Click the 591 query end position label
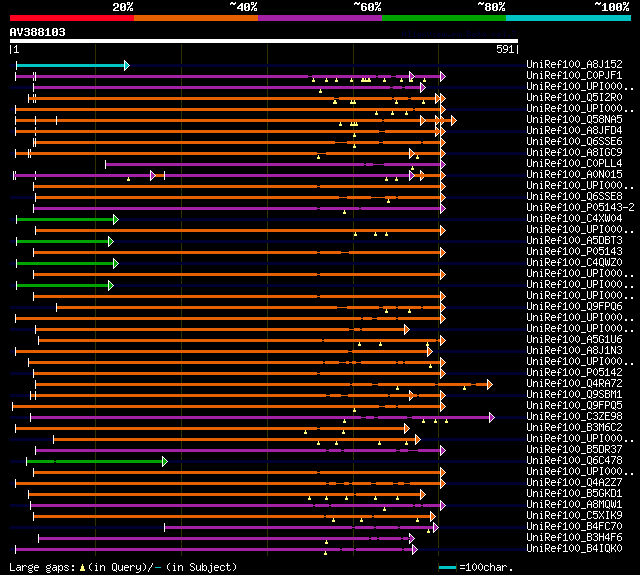The width and height of the screenshot is (640, 575). [x=505, y=49]
